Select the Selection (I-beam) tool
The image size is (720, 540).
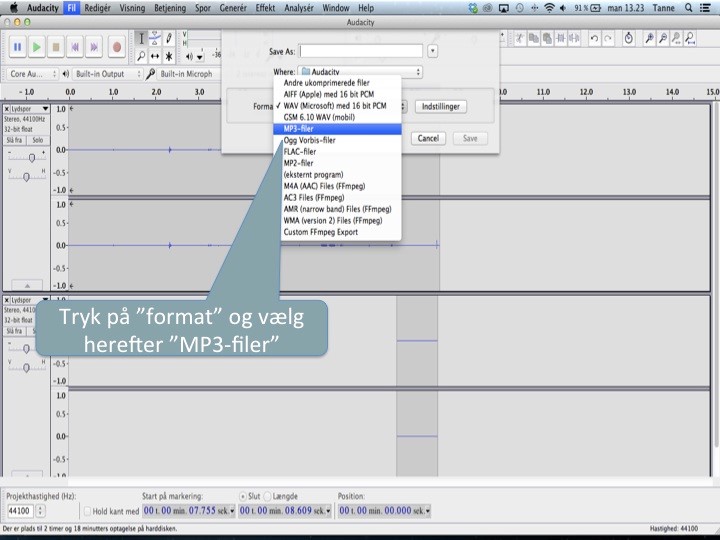[141, 39]
